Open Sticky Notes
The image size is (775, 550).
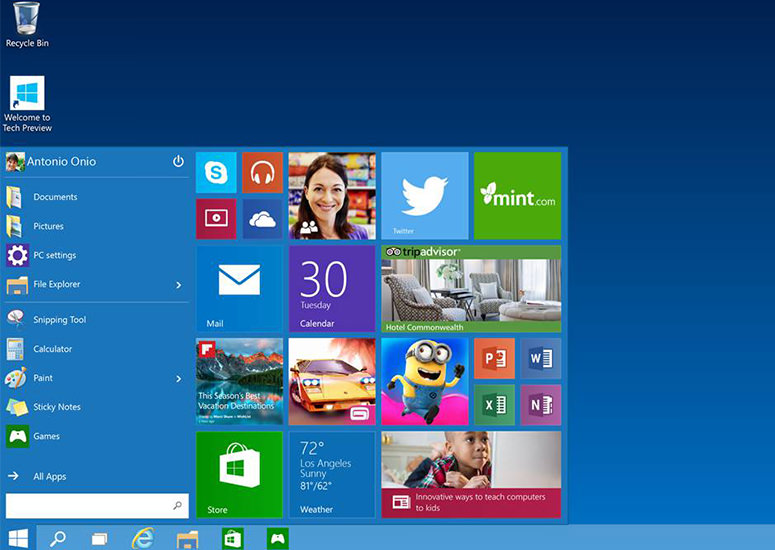click(96, 407)
